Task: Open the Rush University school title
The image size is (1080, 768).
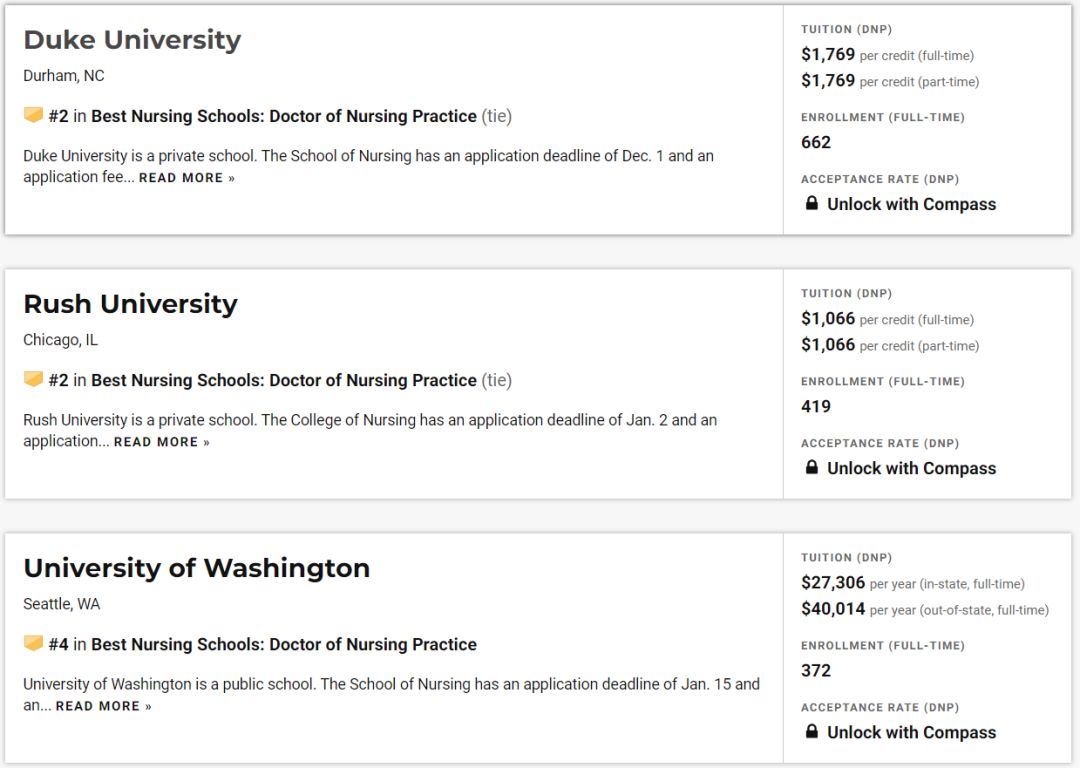Action: tap(130, 304)
